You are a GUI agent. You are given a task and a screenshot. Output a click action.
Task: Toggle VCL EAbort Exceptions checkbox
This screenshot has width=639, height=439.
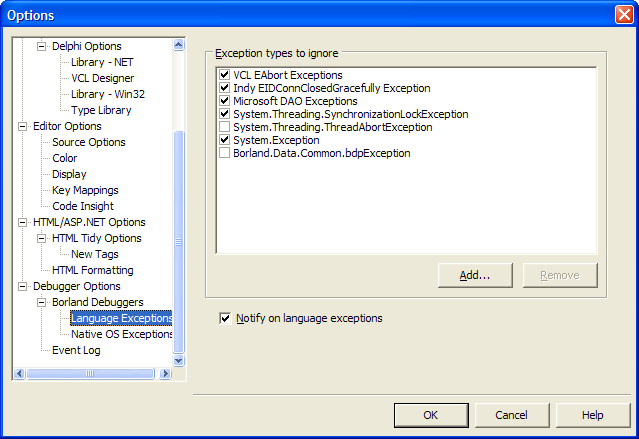pos(225,75)
